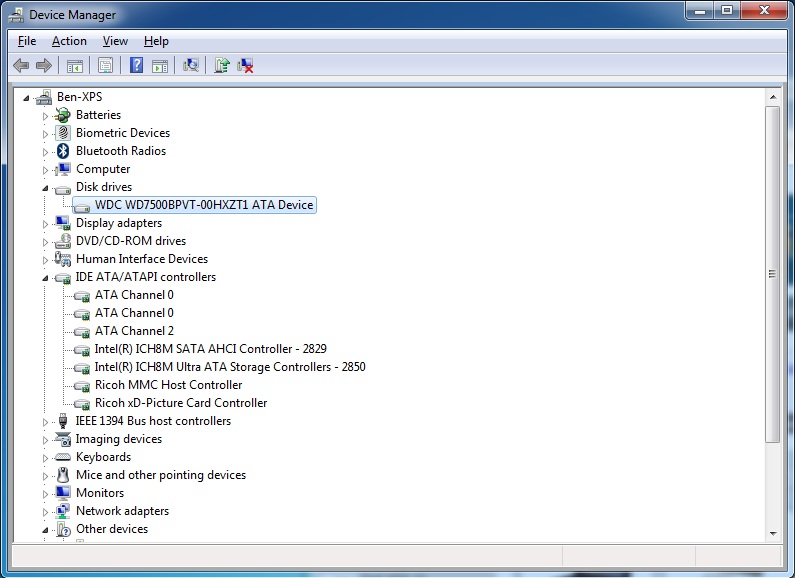This screenshot has width=796, height=578.
Task: Expand the Monitors category
Action: coord(45,494)
